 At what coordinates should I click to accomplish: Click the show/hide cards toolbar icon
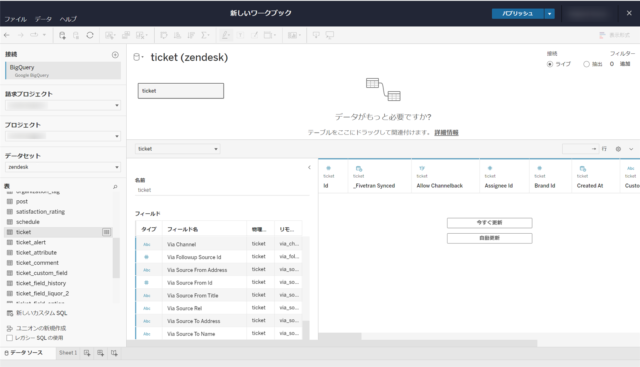[294, 35]
